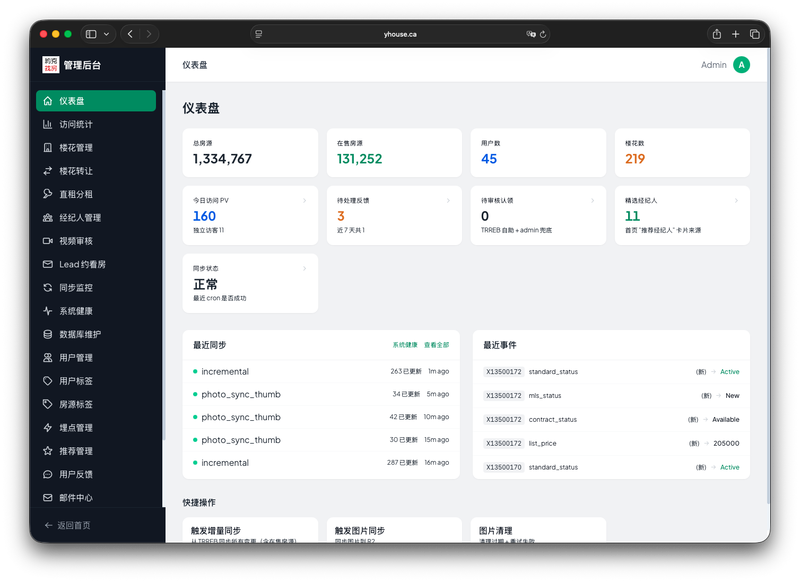This screenshot has width=800, height=582.
Task: Click the 用户标签 tag icon
Action: (47, 381)
